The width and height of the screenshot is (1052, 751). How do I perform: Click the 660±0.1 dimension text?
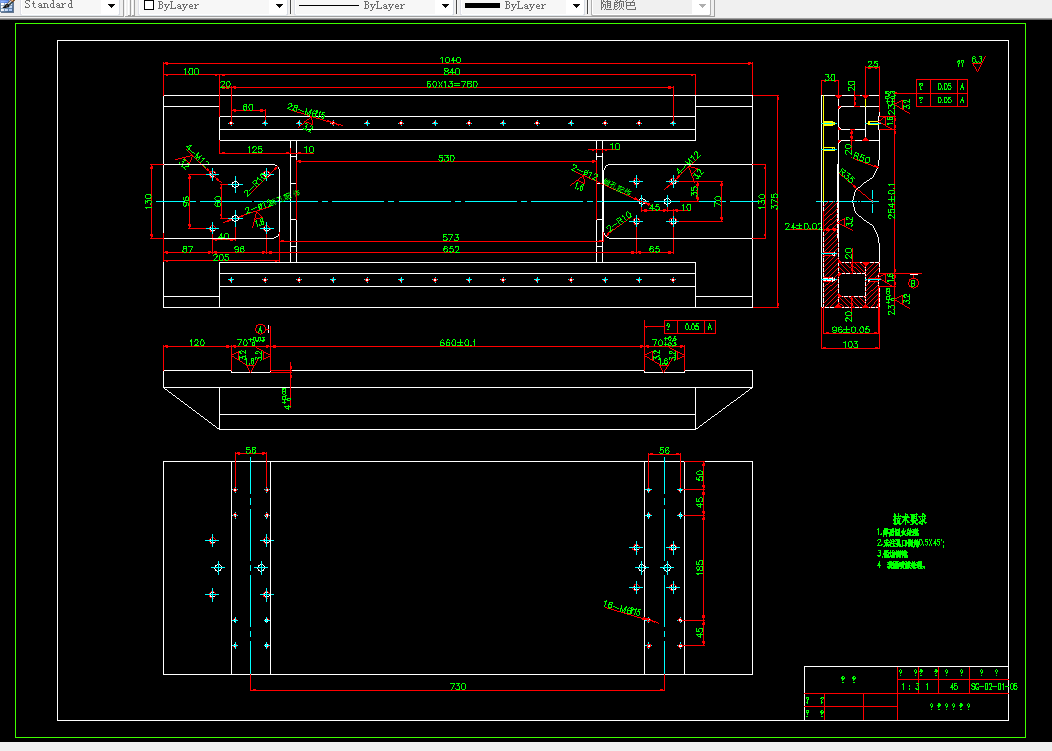pos(458,342)
